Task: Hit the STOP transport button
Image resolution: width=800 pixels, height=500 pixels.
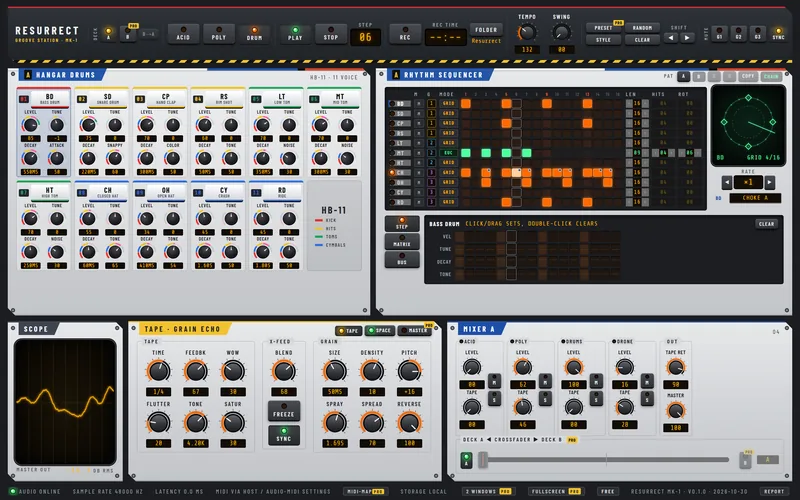Action: 331,34
